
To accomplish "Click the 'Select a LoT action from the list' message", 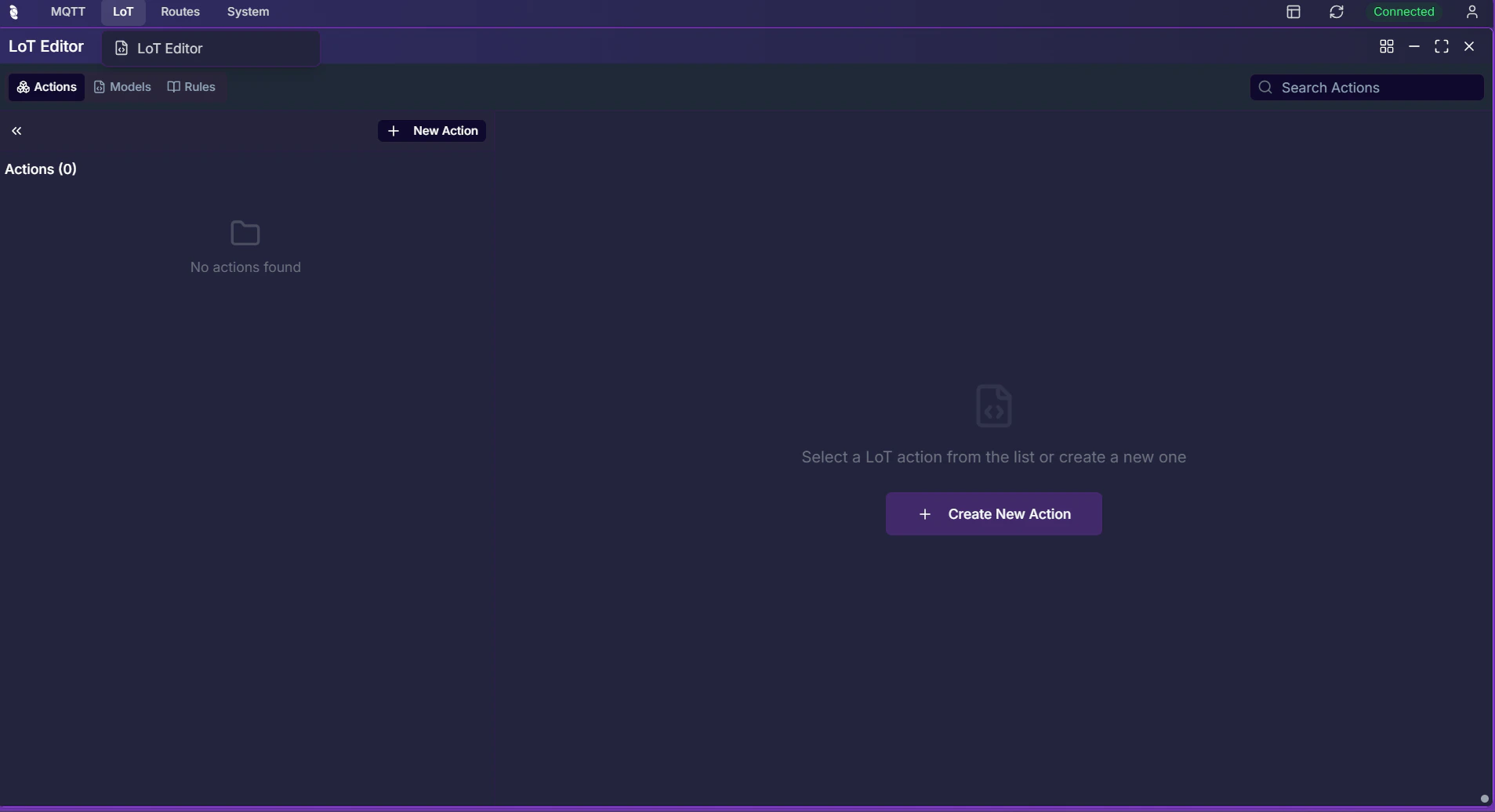I will tap(993, 457).
